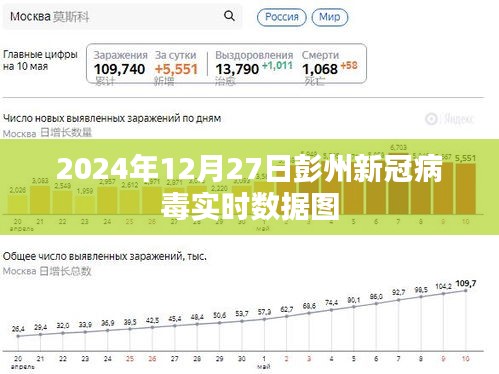The image size is (499, 374).
Task: Select the total infections figure 109,740
Action: coord(119,69)
